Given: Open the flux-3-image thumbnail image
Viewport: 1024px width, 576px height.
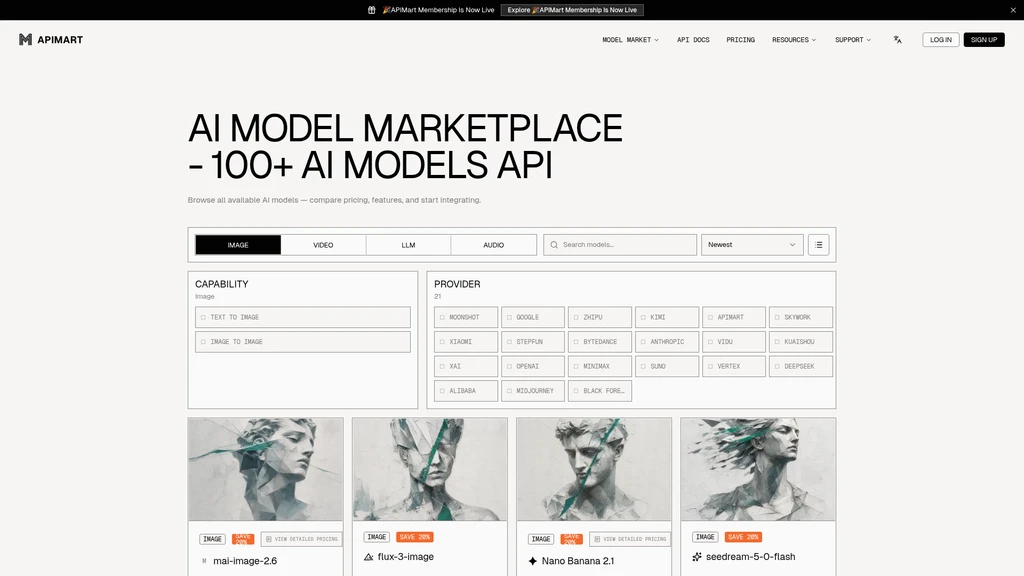Looking at the screenshot, I should [x=430, y=470].
